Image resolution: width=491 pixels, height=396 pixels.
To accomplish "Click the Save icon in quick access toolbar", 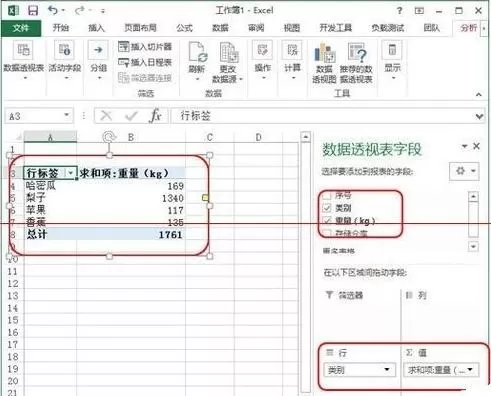I will point(33,11).
